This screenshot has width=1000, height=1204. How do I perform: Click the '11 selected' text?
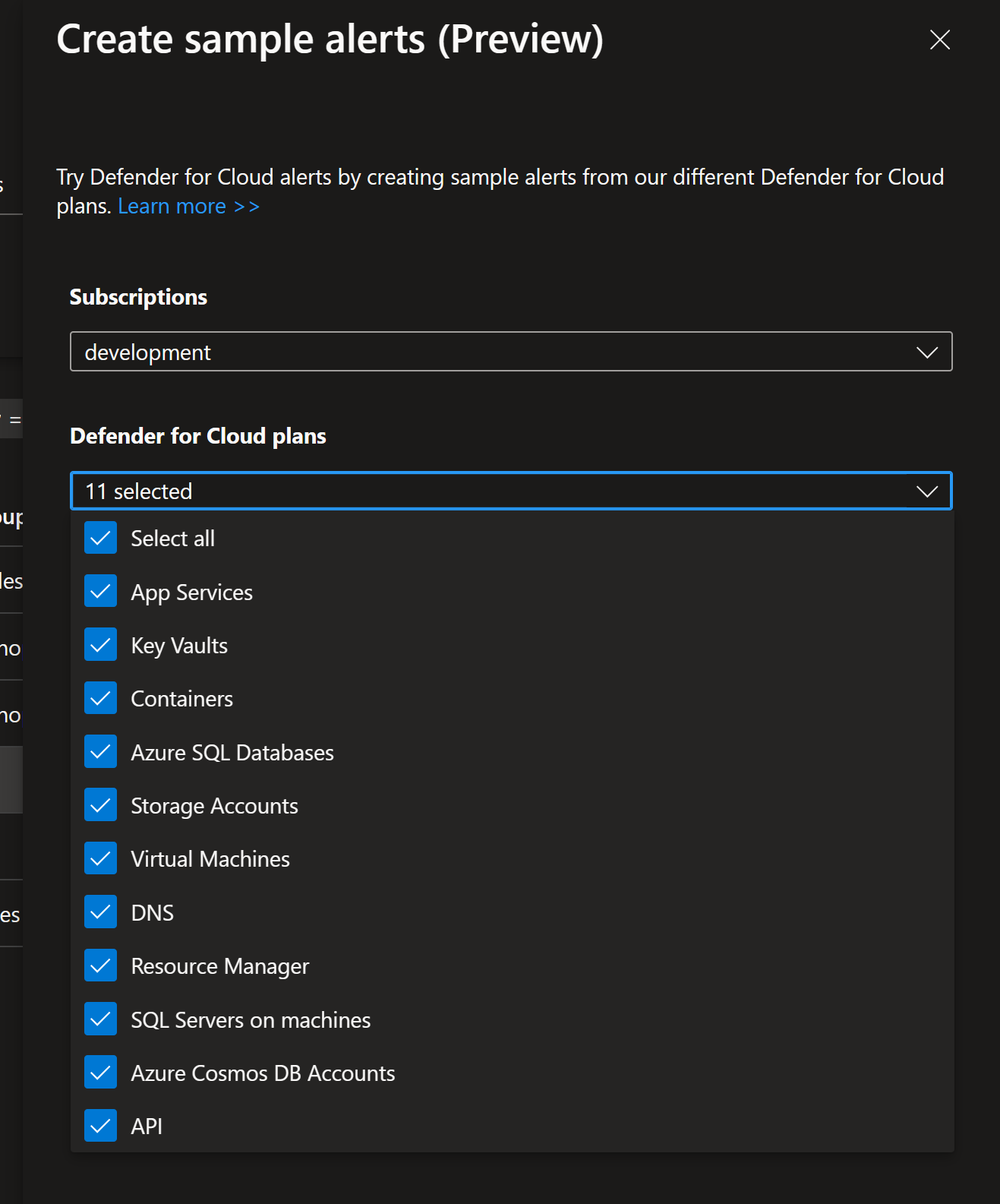tap(138, 491)
